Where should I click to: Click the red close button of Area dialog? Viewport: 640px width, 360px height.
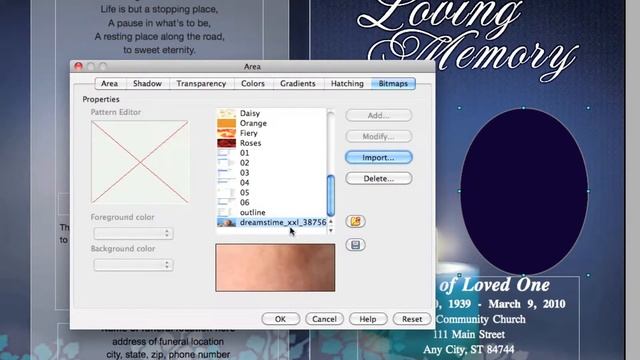click(78, 66)
